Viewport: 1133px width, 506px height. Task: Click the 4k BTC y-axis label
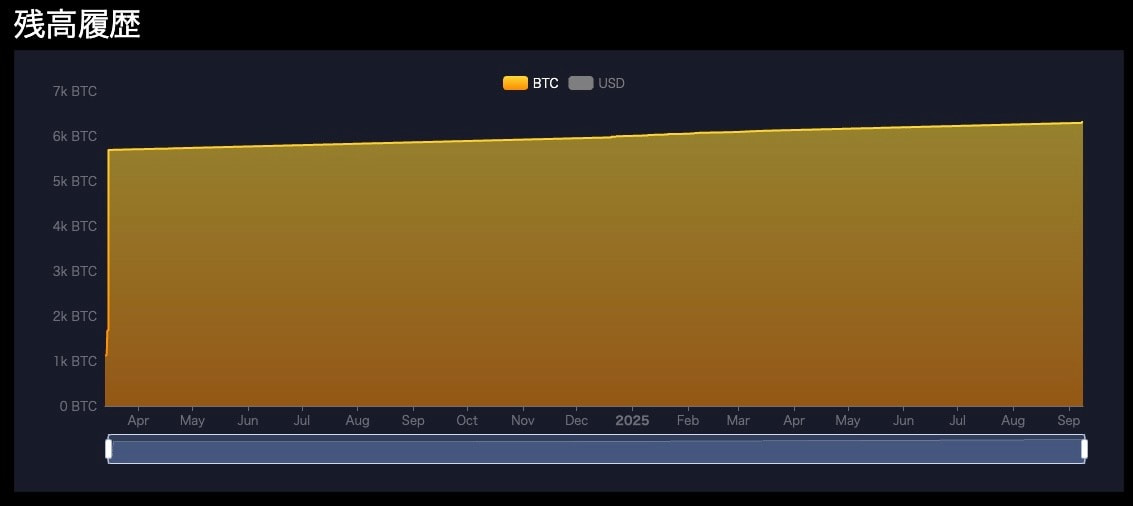pos(75,226)
